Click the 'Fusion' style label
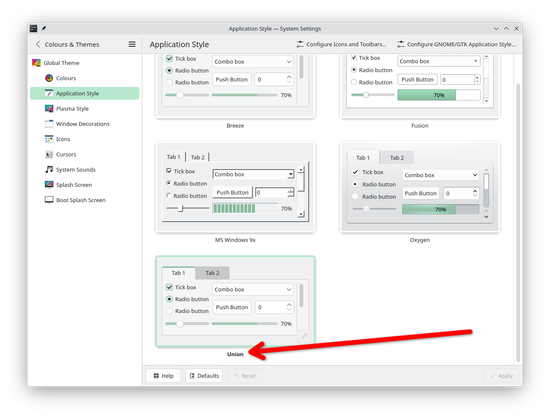The image size is (550, 419). tap(420, 126)
